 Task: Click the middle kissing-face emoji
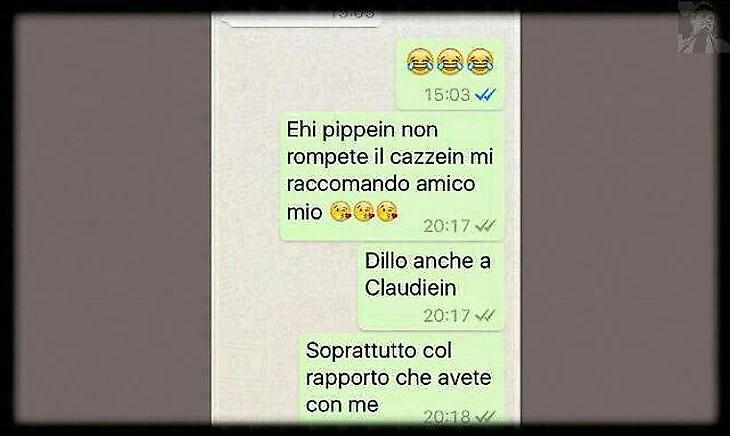point(364,212)
